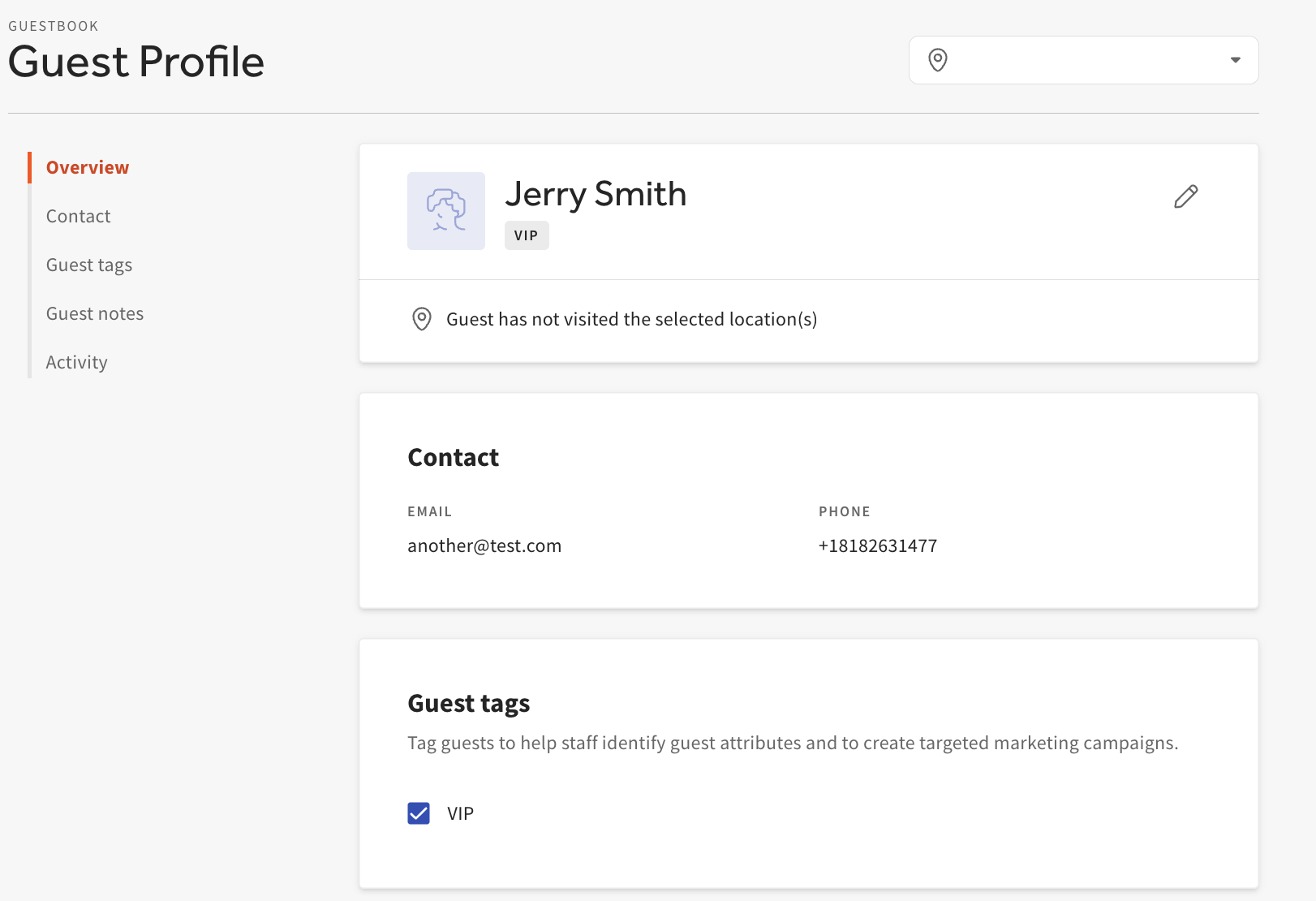Click the location pin inside the location selector
Screen dimensions: 1316x901
point(938,60)
